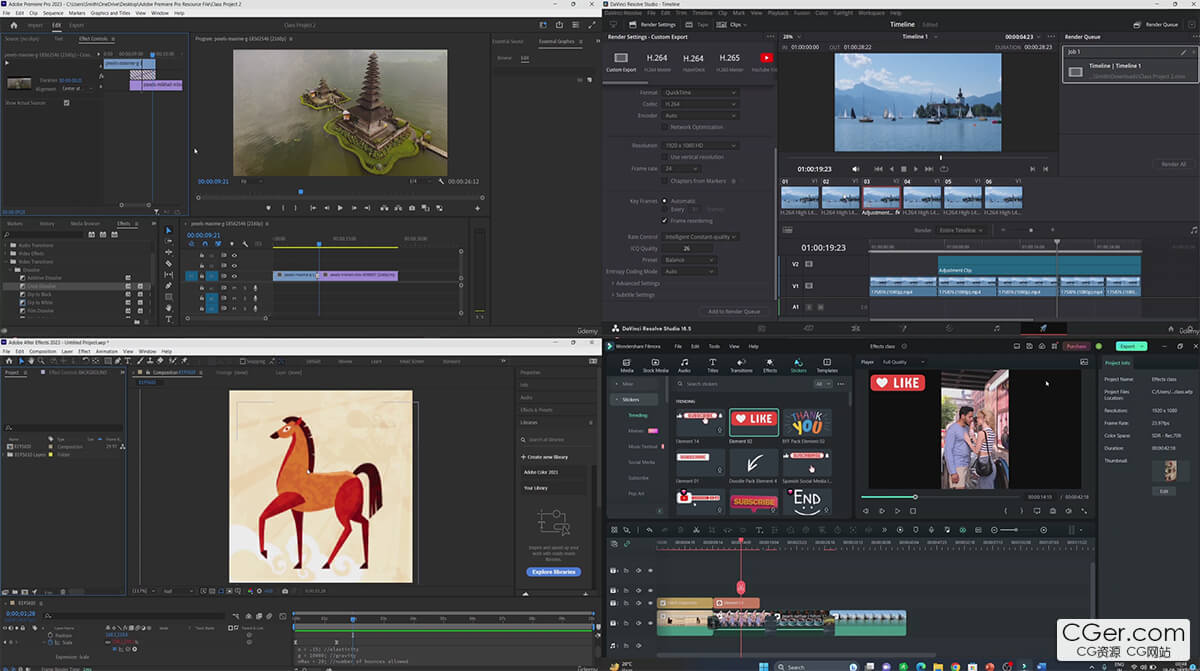Image resolution: width=1200 pixels, height=671 pixels.
Task: Select the YouTube render preset in DaVinci
Action: click(x=767, y=62)
